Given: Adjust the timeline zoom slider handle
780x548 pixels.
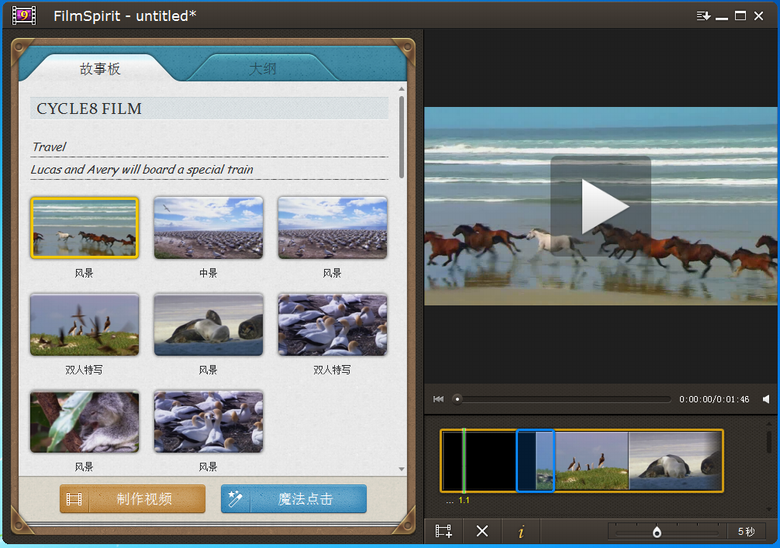Looking at the screenshot, I should pos(657,532).
